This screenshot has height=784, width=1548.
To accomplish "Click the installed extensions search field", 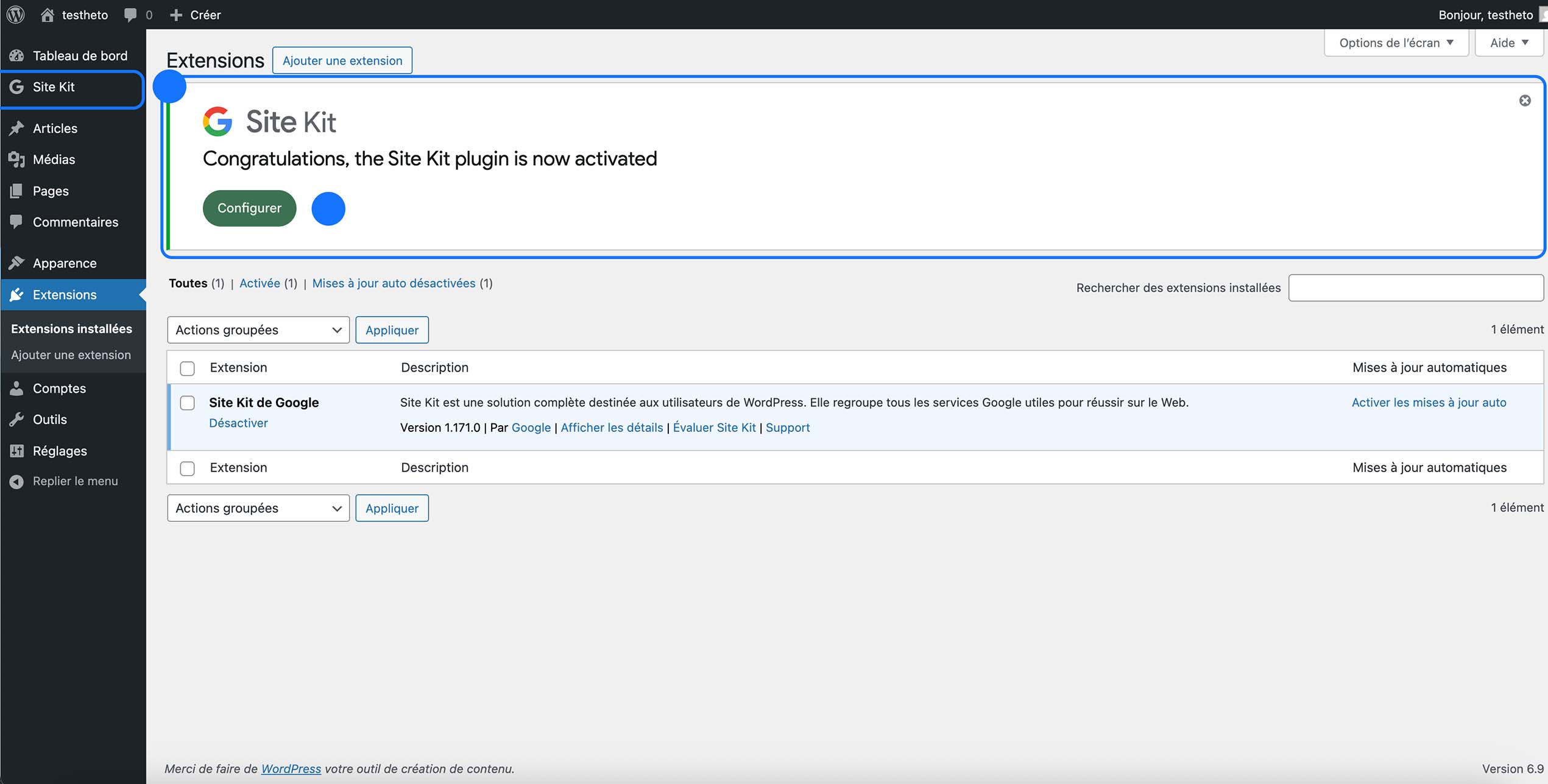I will (1415, 288).
